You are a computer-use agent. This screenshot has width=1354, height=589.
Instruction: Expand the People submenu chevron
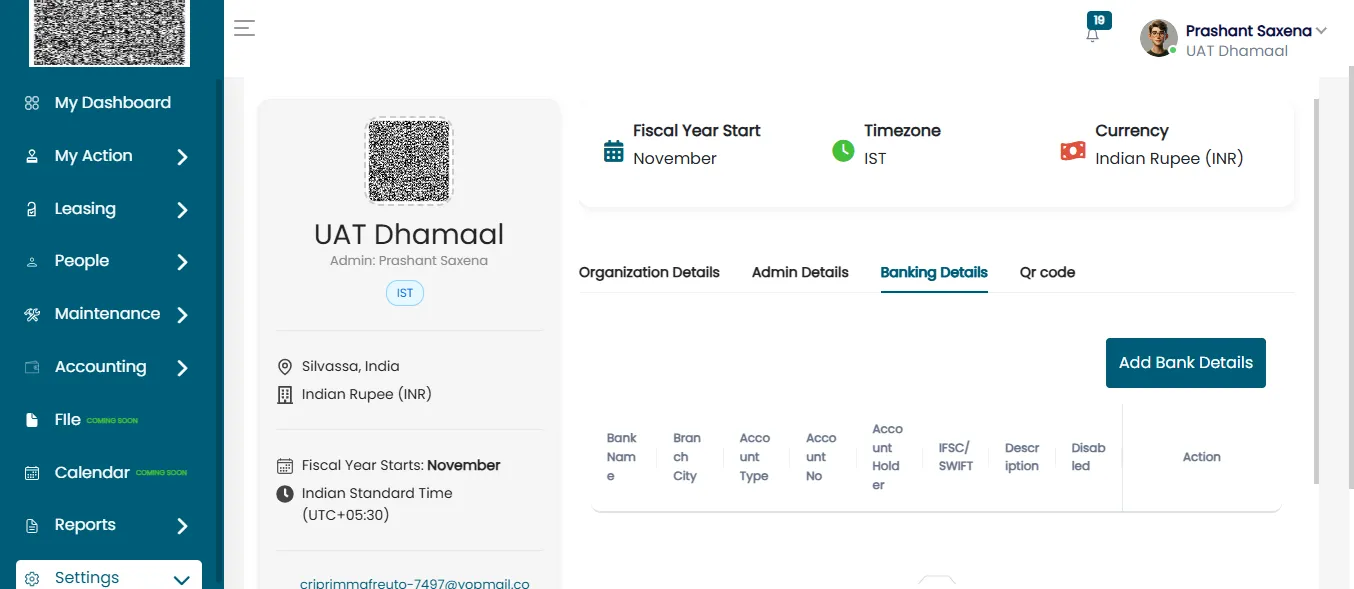point(182,262)
